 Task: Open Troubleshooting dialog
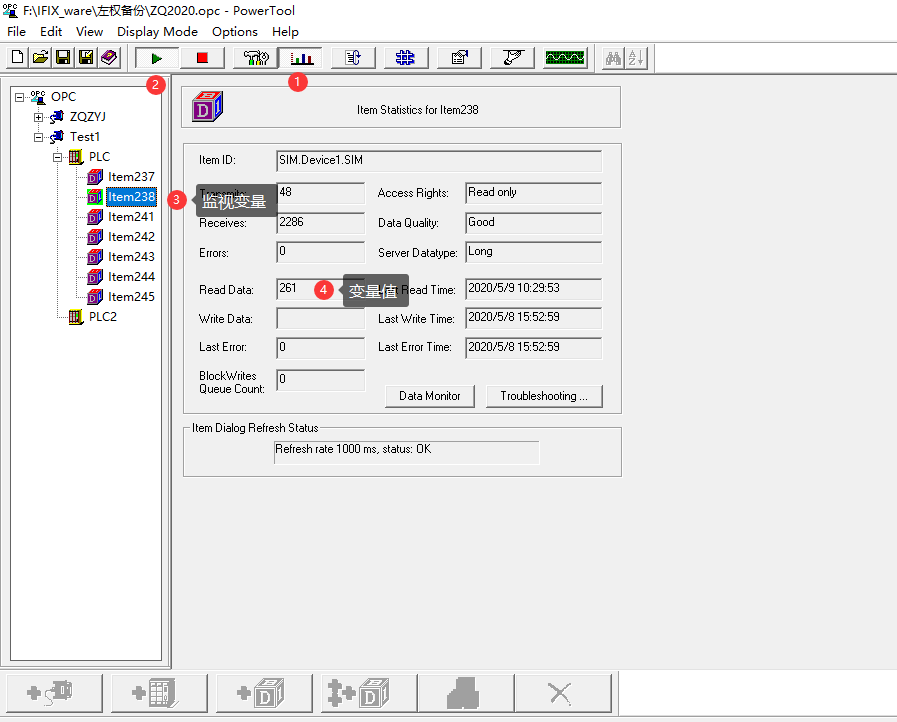[x=543, y=396]
